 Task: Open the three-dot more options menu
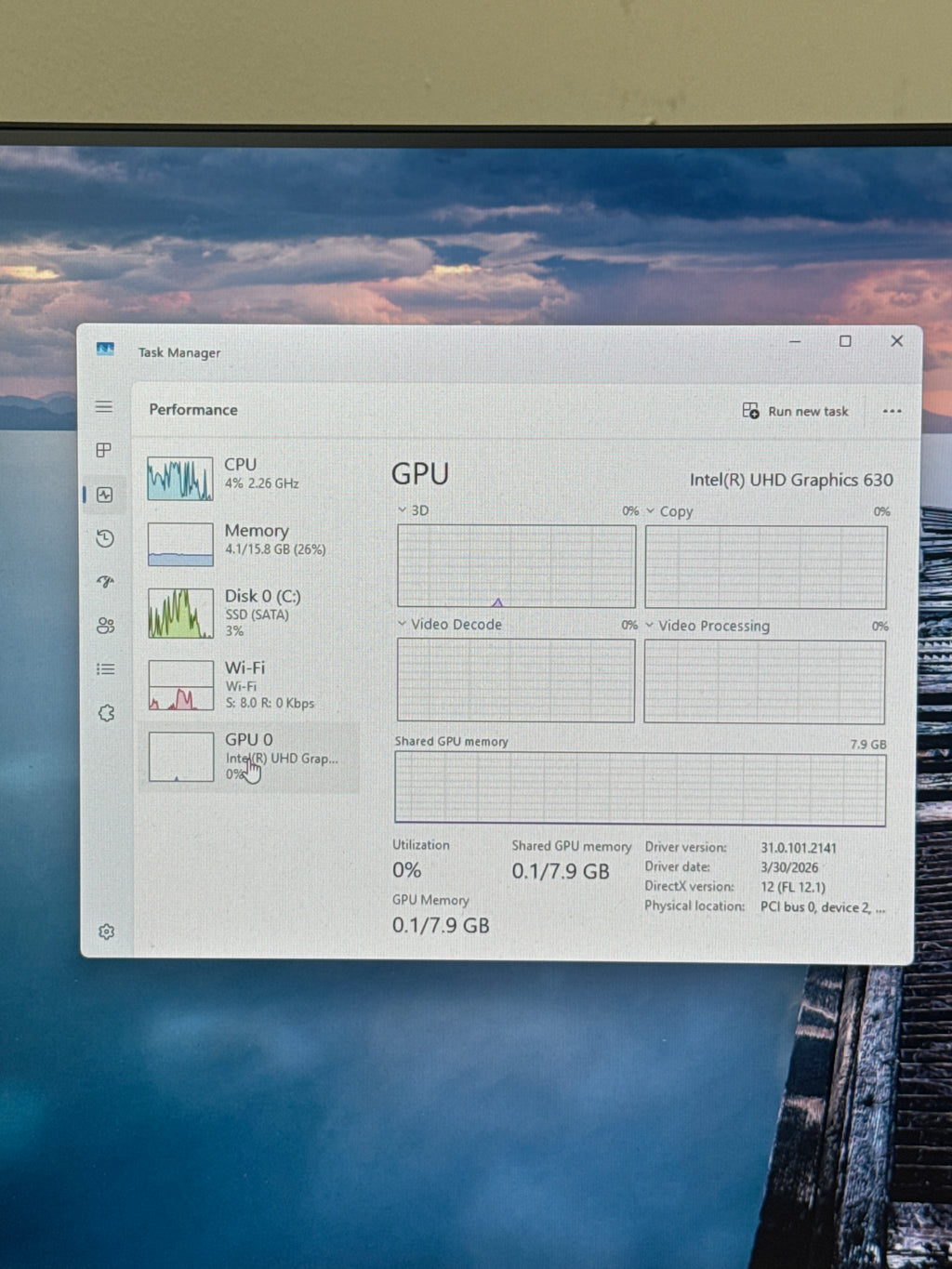(x=892, y=411)
